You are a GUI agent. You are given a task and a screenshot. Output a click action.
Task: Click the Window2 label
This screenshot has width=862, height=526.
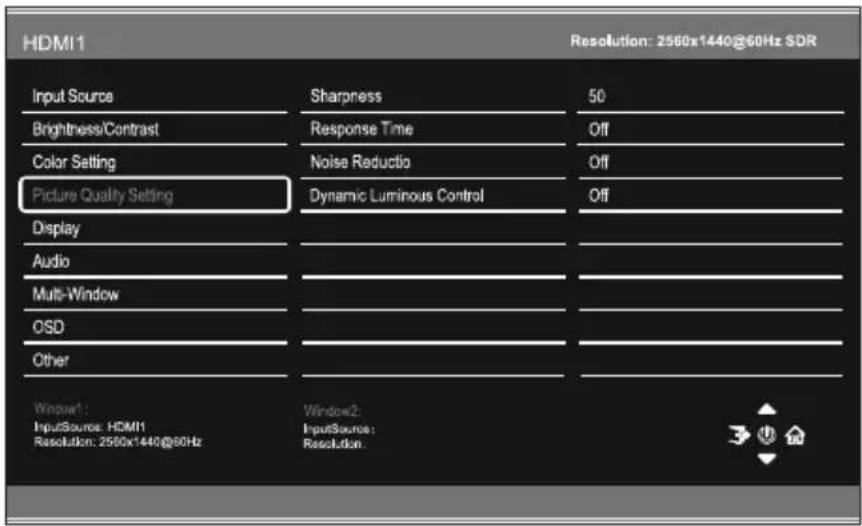click(x=331, y=411)
